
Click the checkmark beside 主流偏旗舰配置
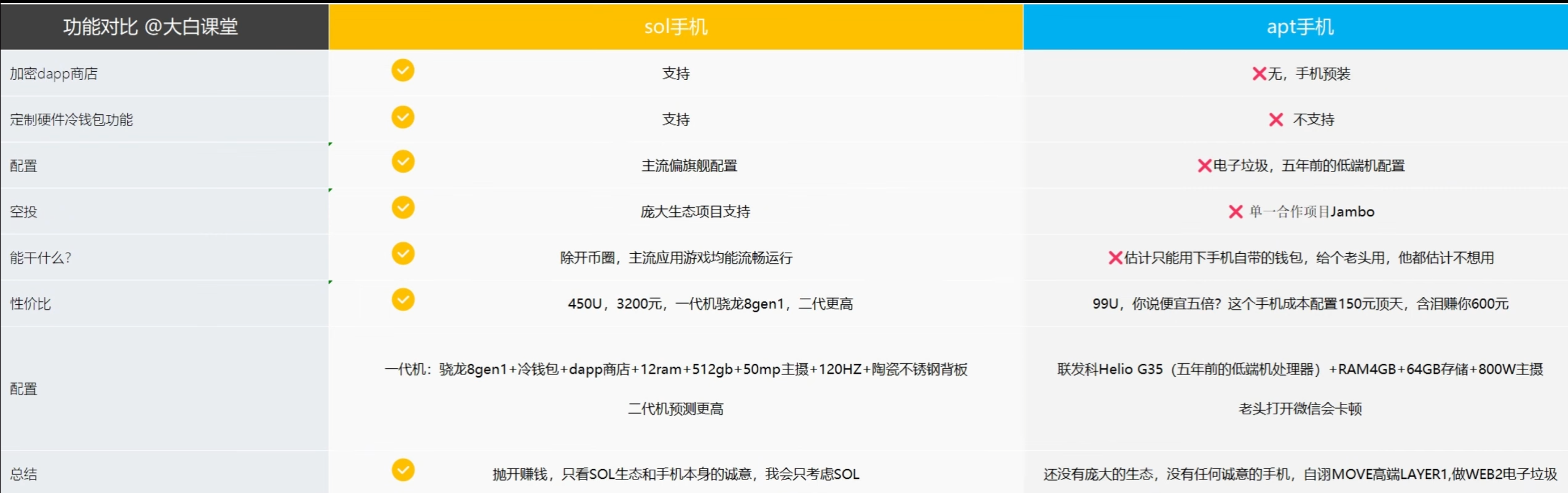403,162
